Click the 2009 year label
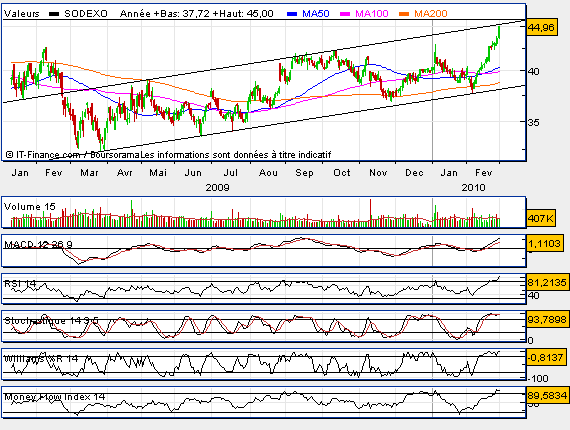 (x=217, y=188)
